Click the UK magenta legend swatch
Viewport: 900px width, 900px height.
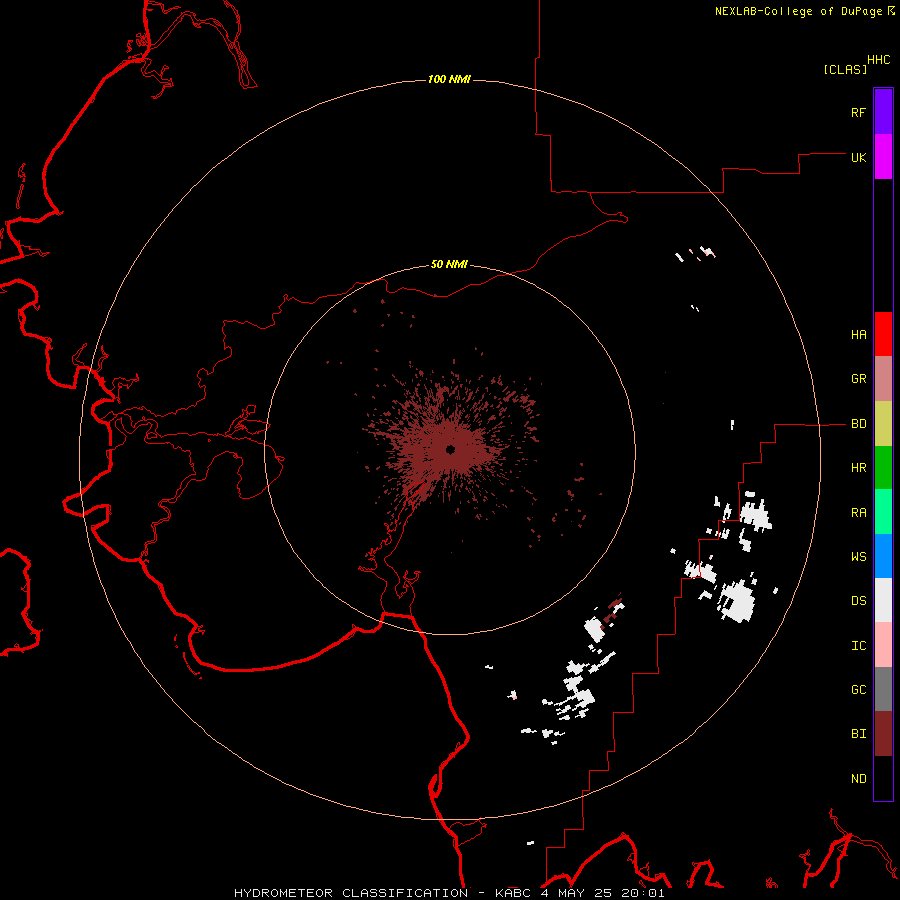(883, 157)
